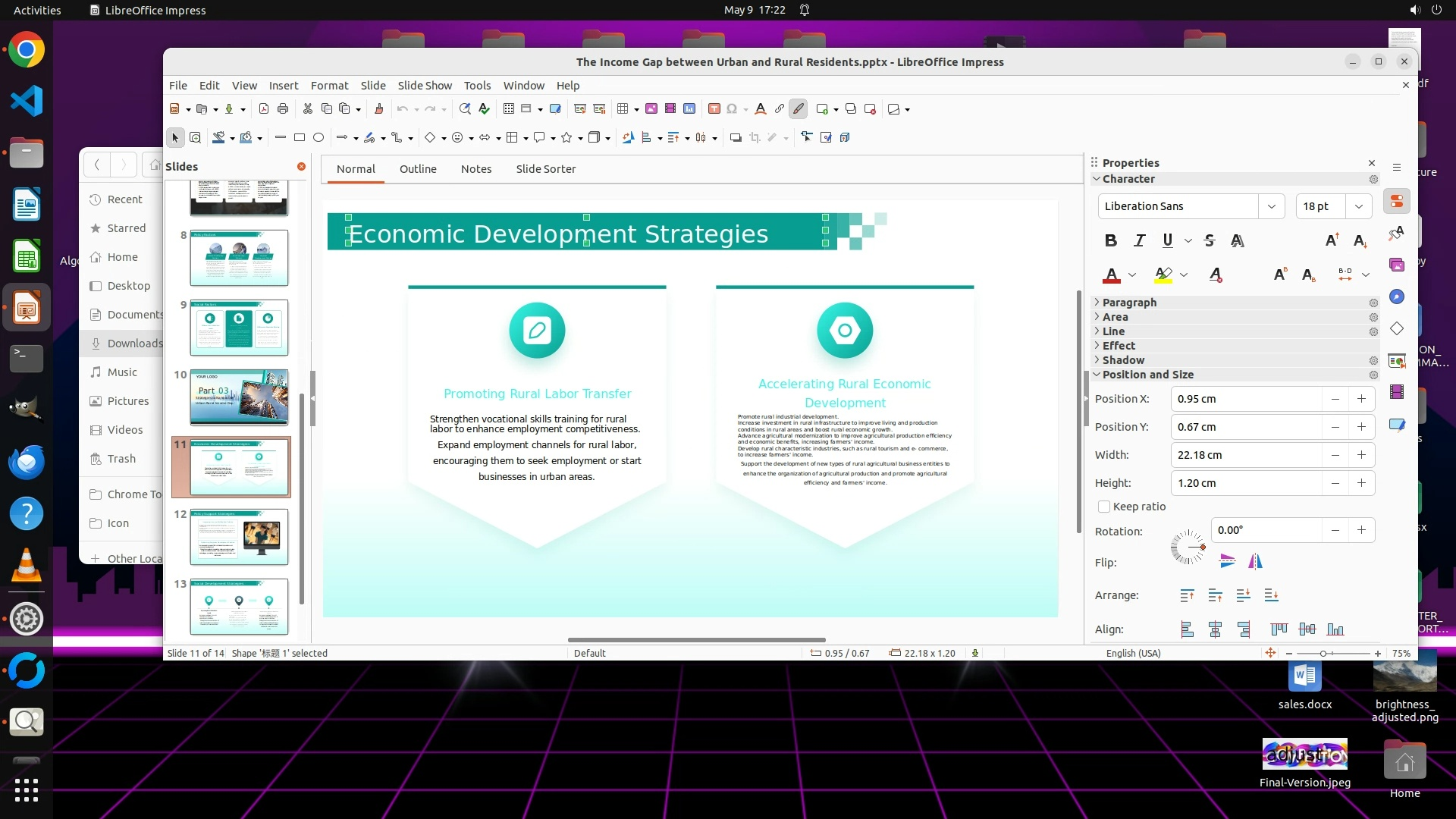Select the Ellipse drawing tool
1456x819 pixels.
pyautogui.click(x=318, y=137)
